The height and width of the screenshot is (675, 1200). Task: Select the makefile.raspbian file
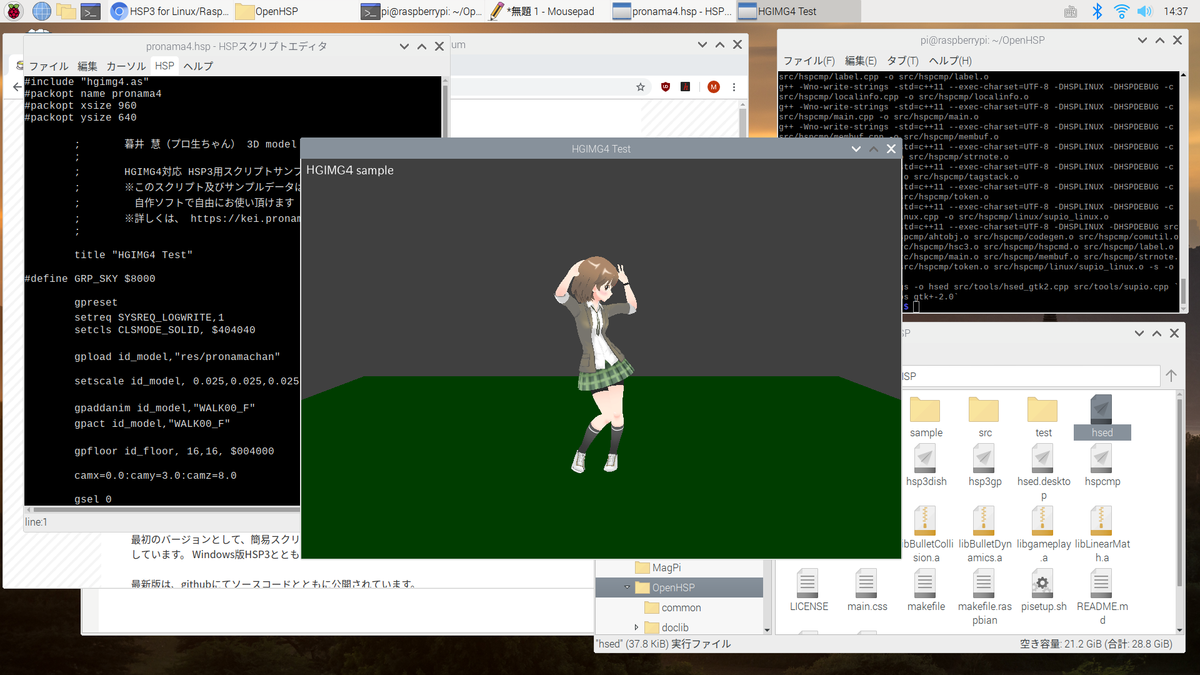985,597
